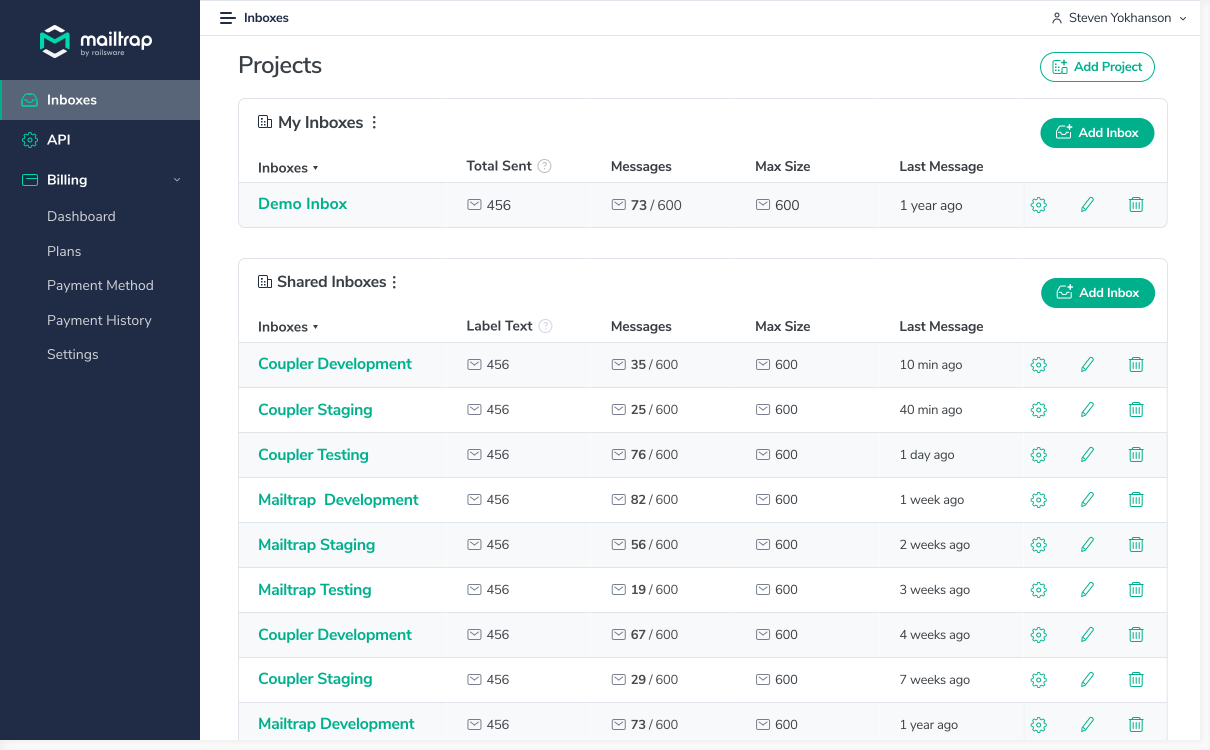Open the Demo Inbox link

[303, 204]
